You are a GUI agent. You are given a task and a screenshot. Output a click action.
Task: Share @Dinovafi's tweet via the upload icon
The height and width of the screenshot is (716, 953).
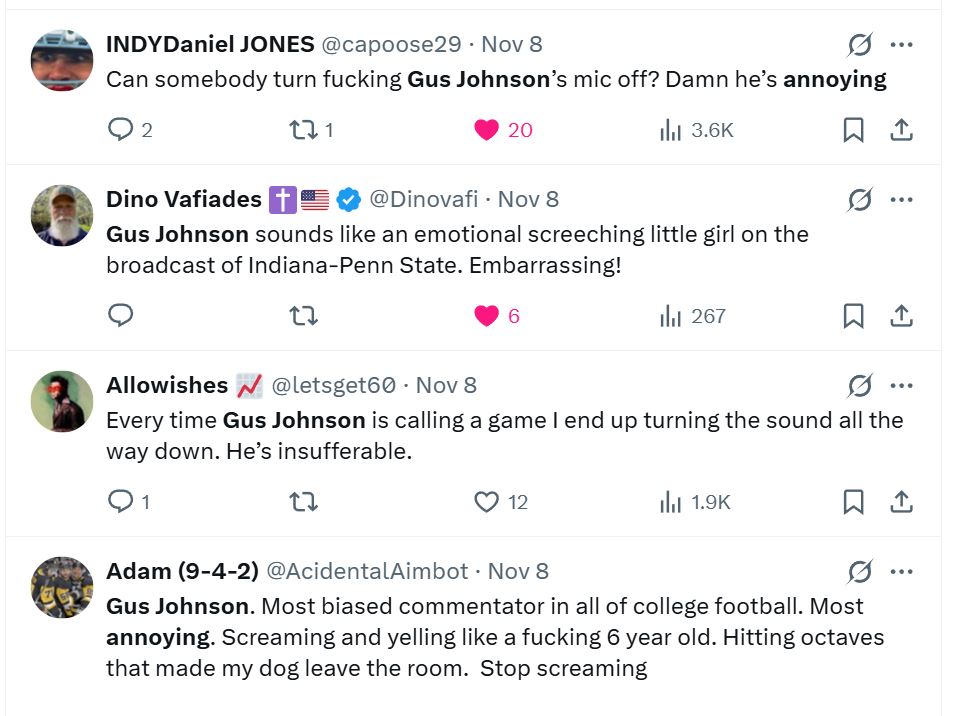coord(900,315)
